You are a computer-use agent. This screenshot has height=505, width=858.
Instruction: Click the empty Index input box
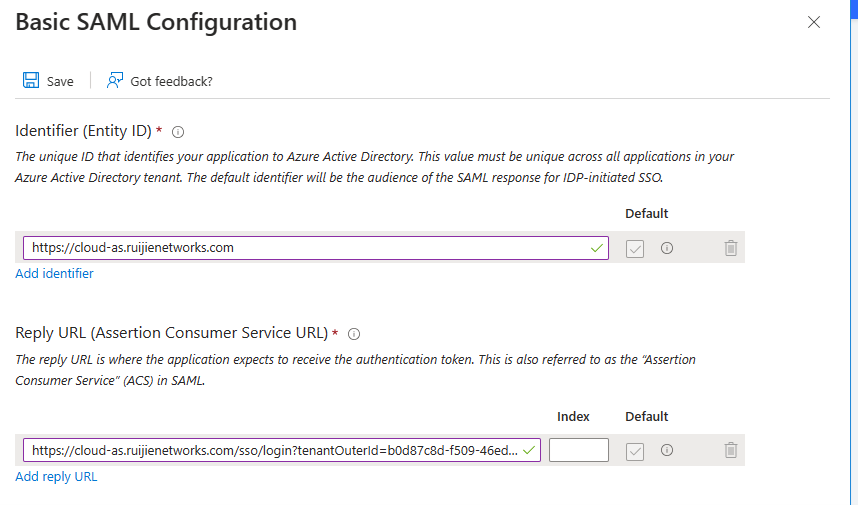click(x=579, y=450)
